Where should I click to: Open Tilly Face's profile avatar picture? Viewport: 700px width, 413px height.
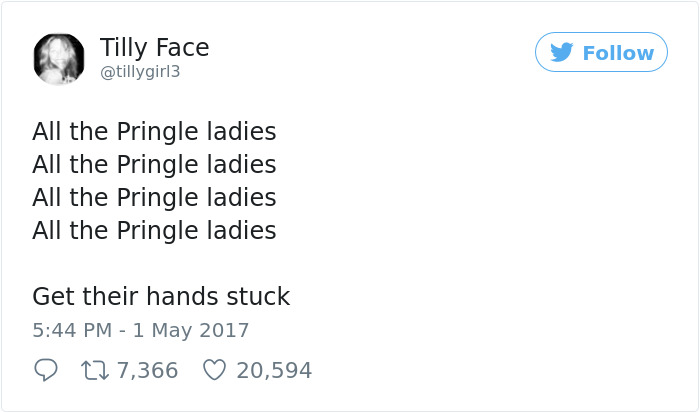click(58, 58)
